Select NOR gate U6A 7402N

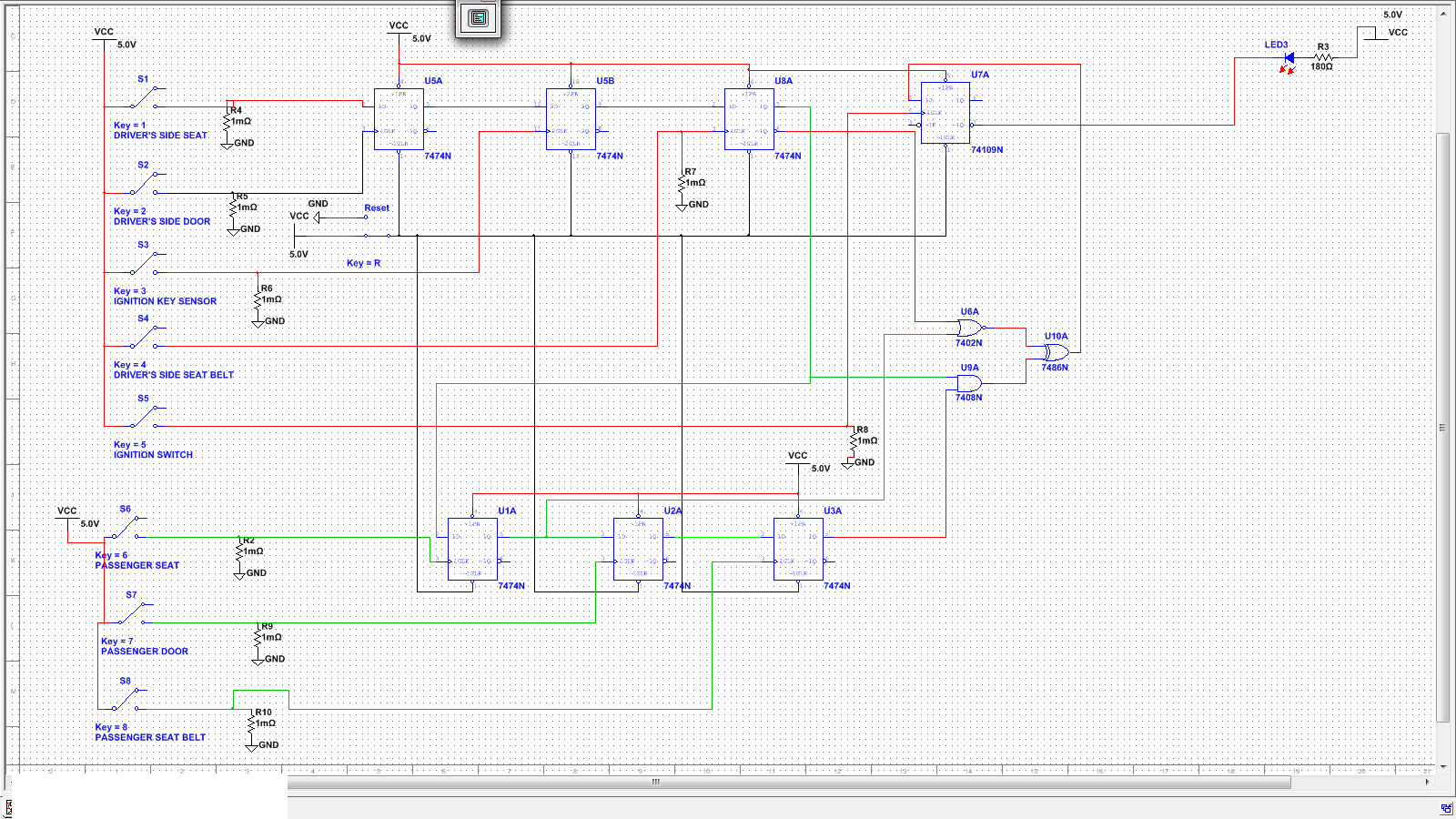pos(970,328)
